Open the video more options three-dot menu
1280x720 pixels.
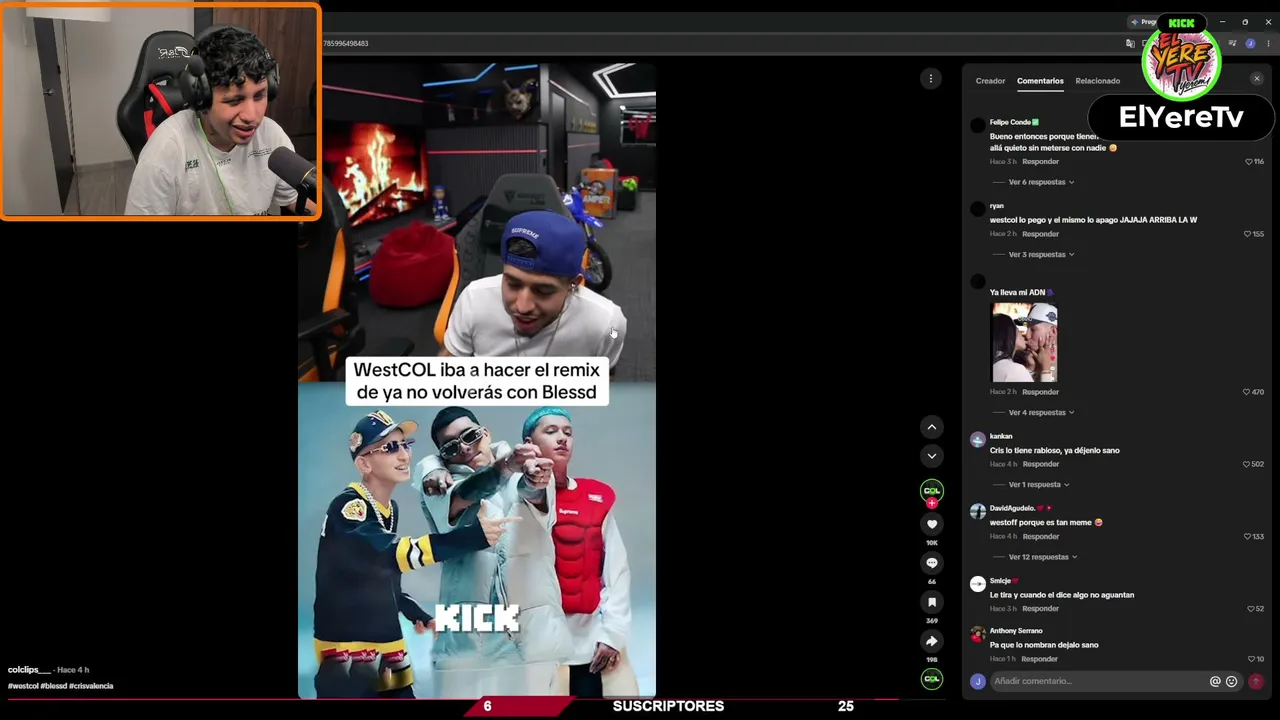click(x=931, y=79)
